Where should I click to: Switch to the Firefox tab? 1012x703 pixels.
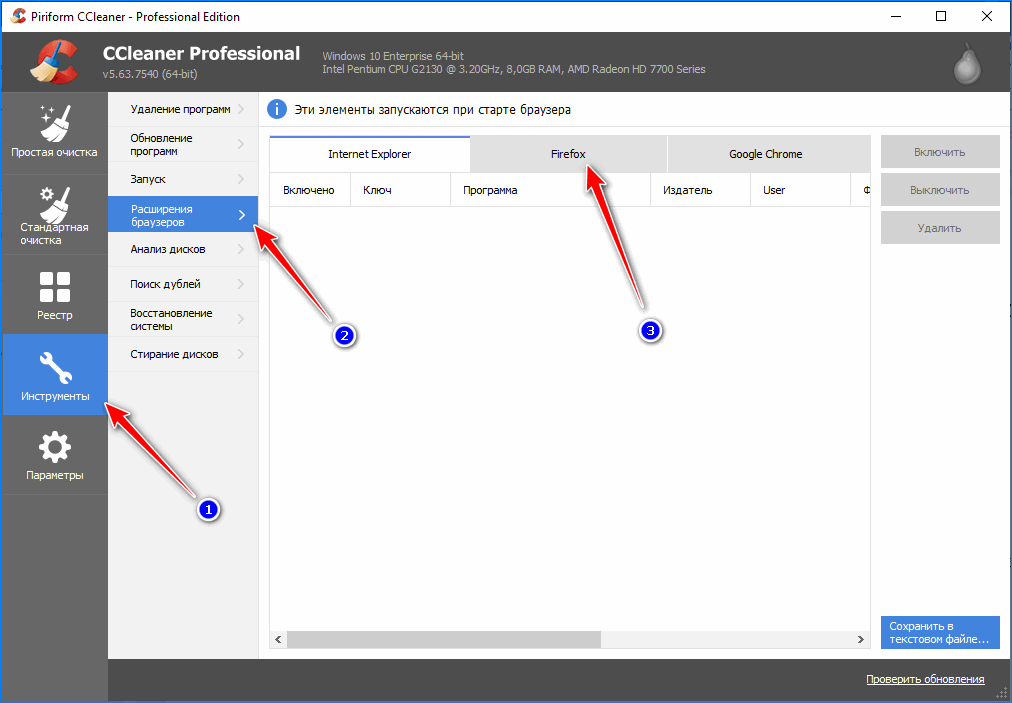pyautogui.click(x=568, y=154)
